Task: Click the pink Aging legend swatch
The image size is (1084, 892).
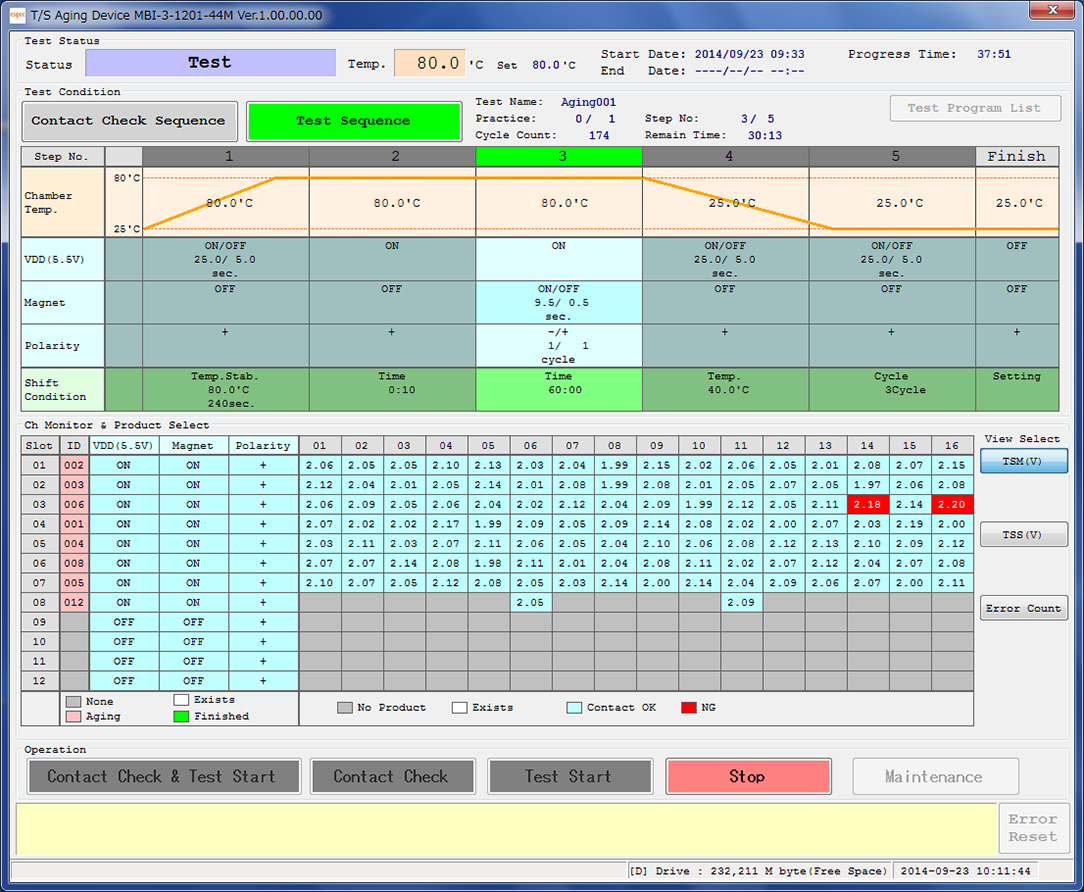Action: point(73,717)
